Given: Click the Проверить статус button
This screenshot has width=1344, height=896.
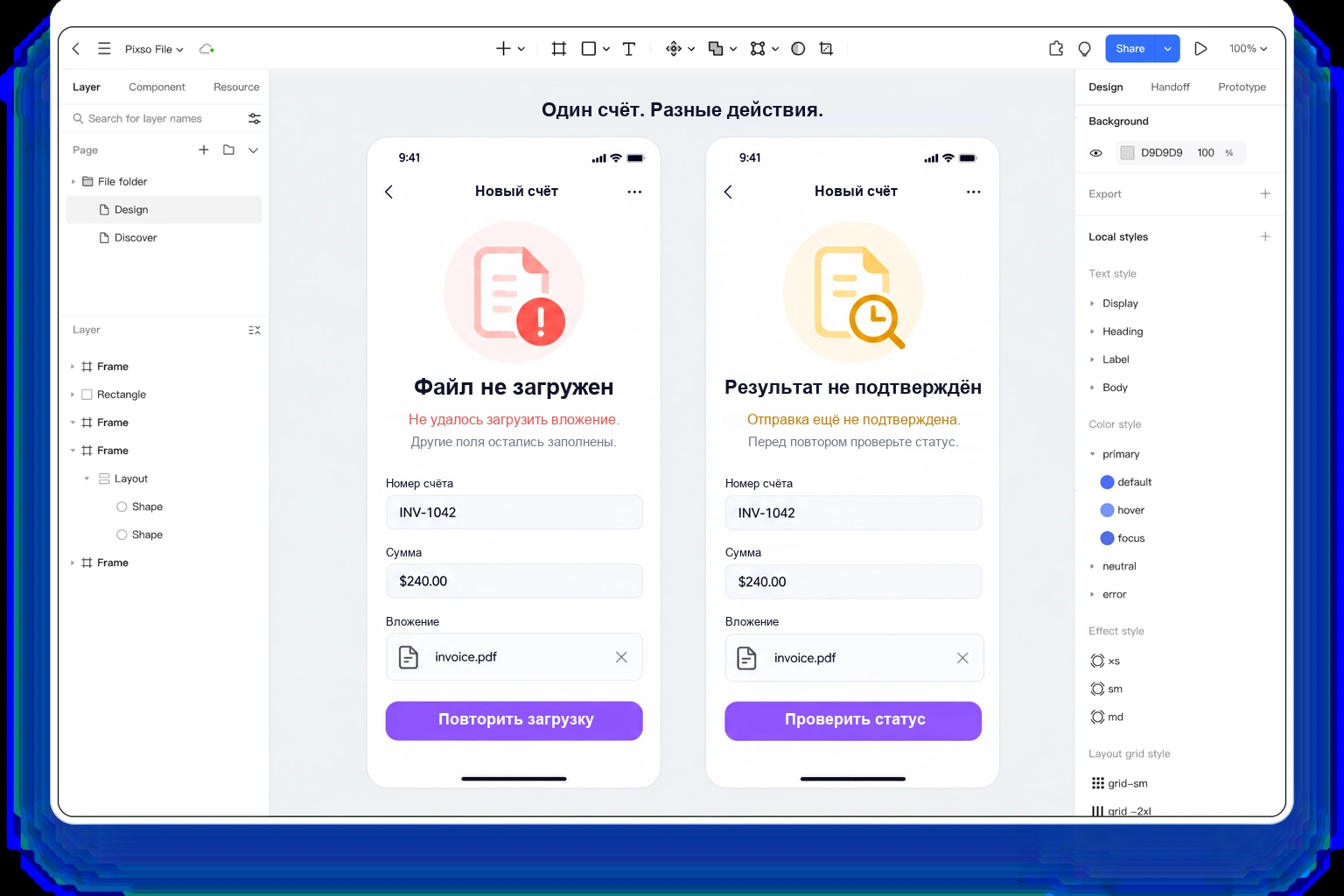Looking at the screenshot, I should (x=853, y=720).
